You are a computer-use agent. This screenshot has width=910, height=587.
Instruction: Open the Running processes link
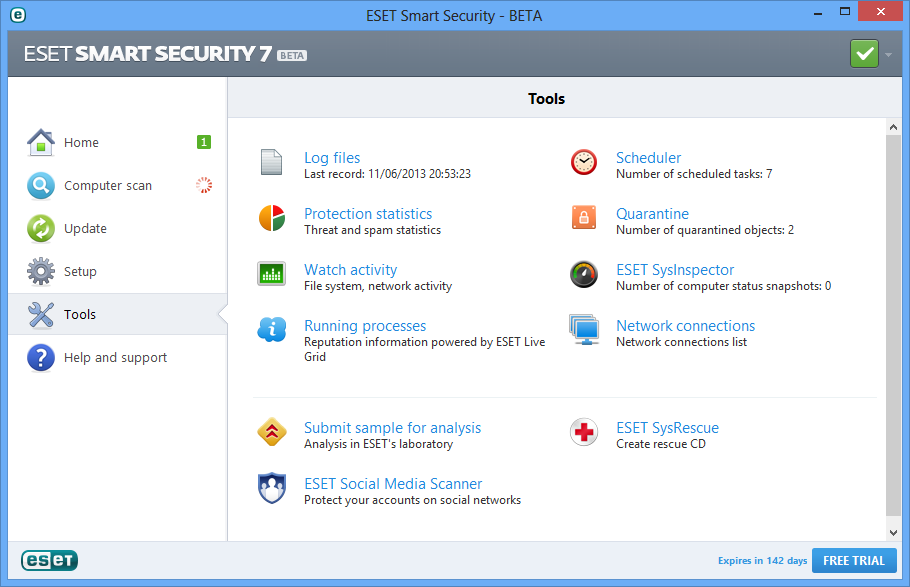point(365,326)
